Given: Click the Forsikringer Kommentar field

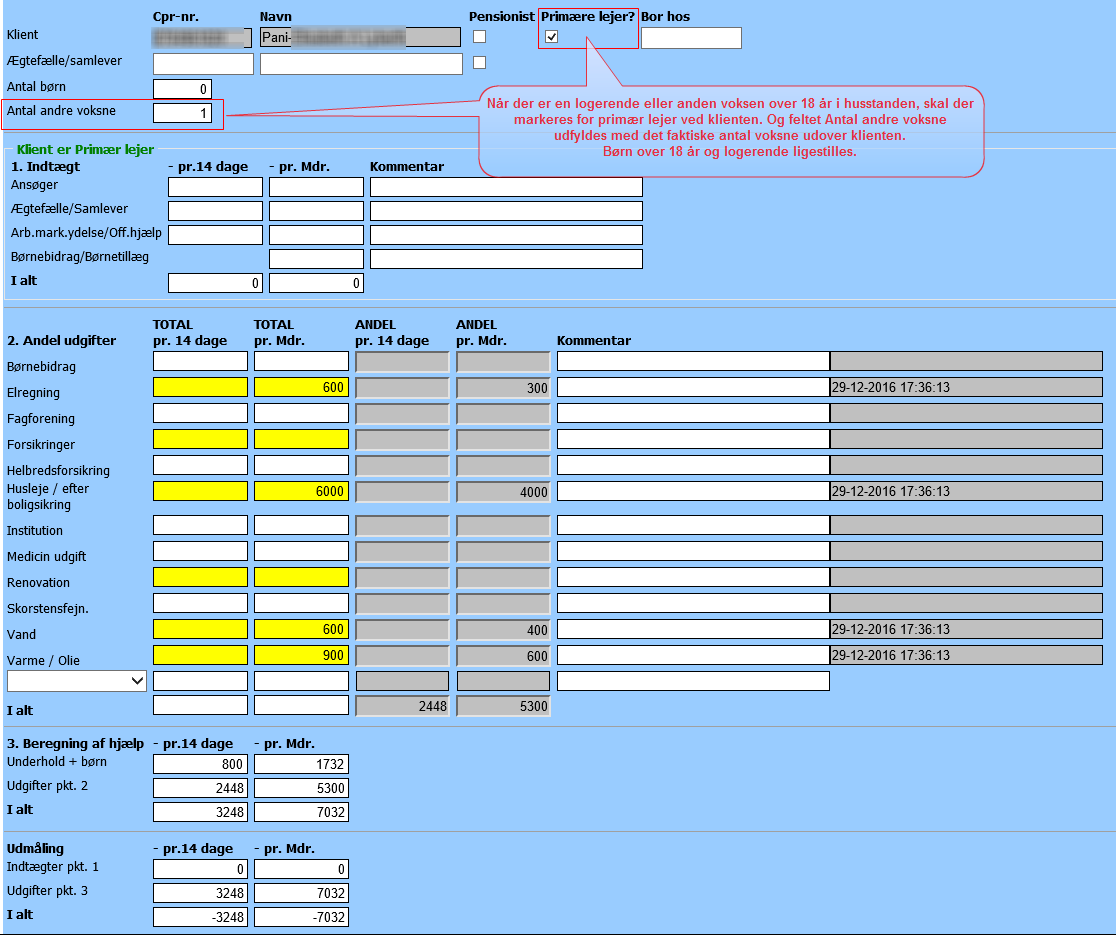Looking at the screenshot, I should tap(693, 439).
